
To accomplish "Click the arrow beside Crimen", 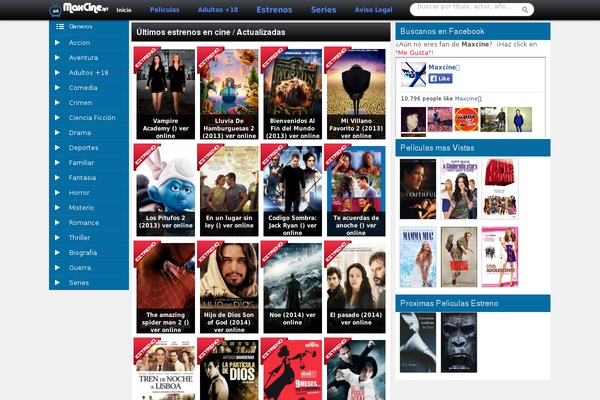I will (x=57, y=103).
